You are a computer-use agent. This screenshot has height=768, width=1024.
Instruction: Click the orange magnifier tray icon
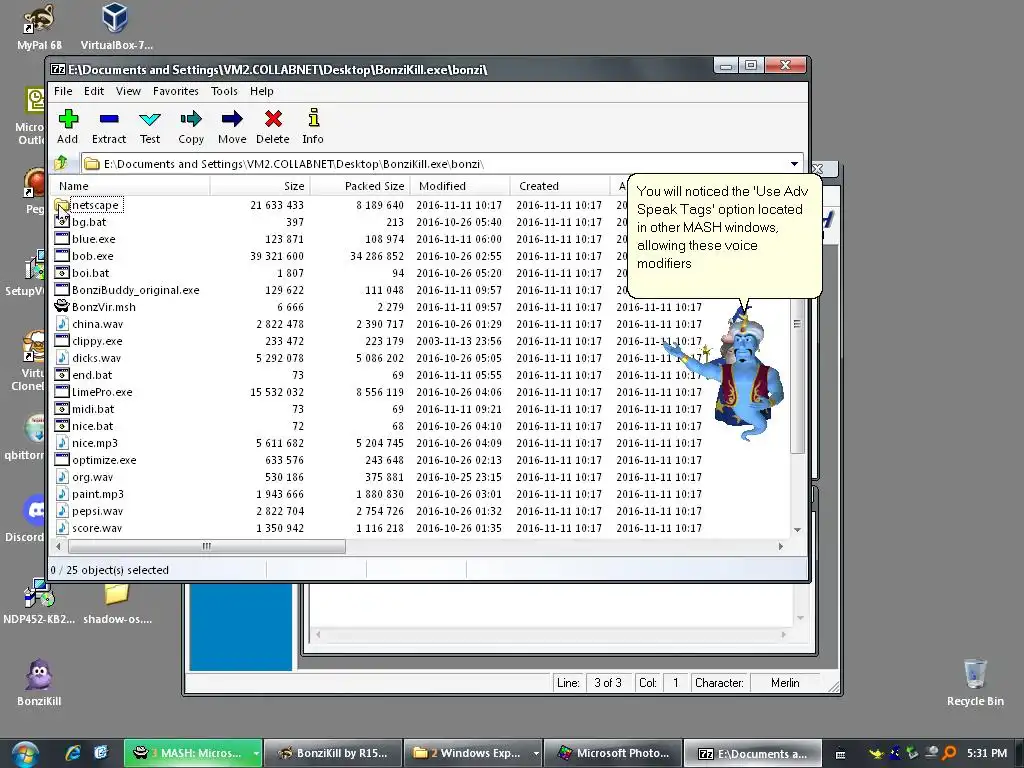(x=950, y=753)
